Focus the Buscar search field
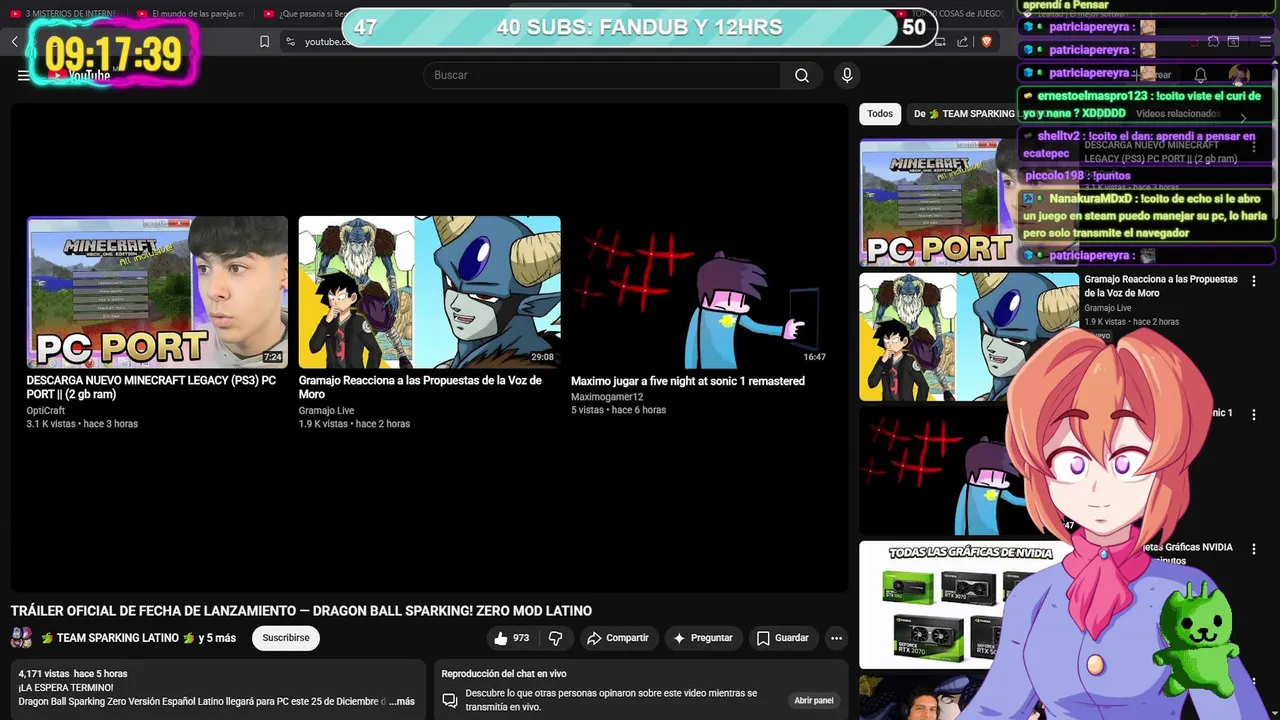This screenshot has height=720, width=1280. (x=603, y=75)
